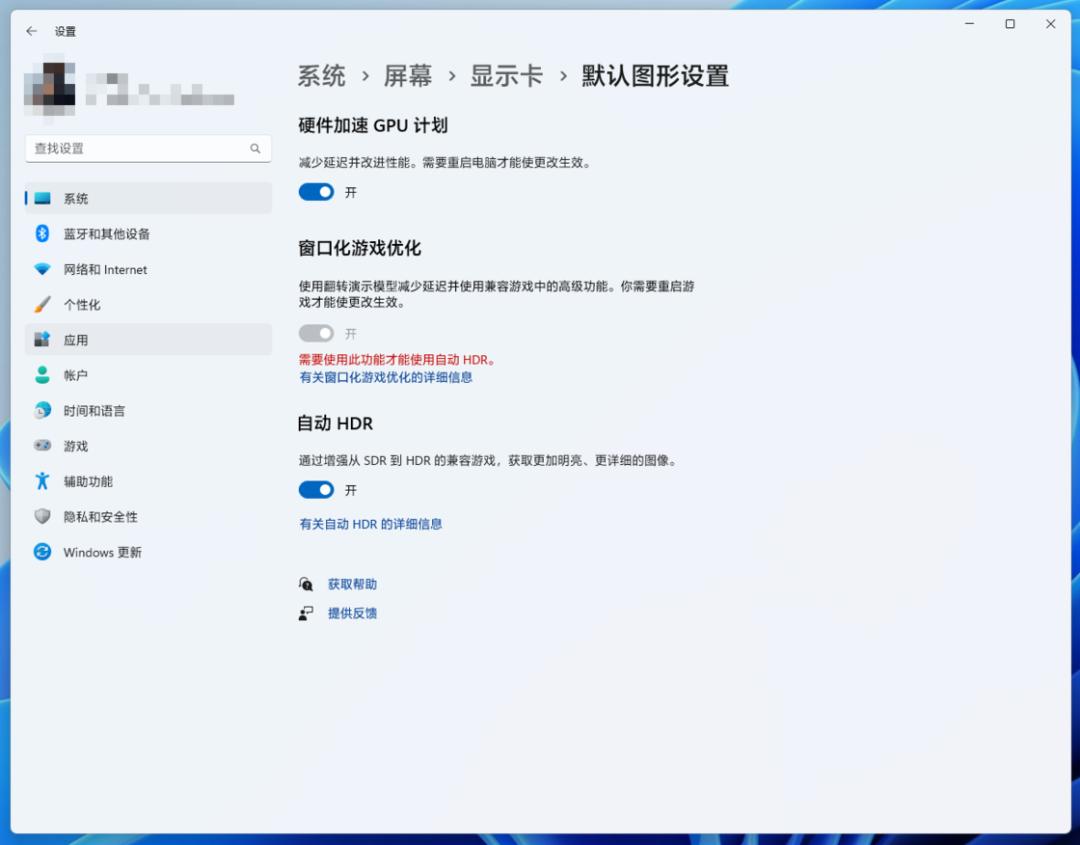Click the person icon beside 帐户
The width and height of the screenshot is (1080, 845).
[x=43, y=375]
